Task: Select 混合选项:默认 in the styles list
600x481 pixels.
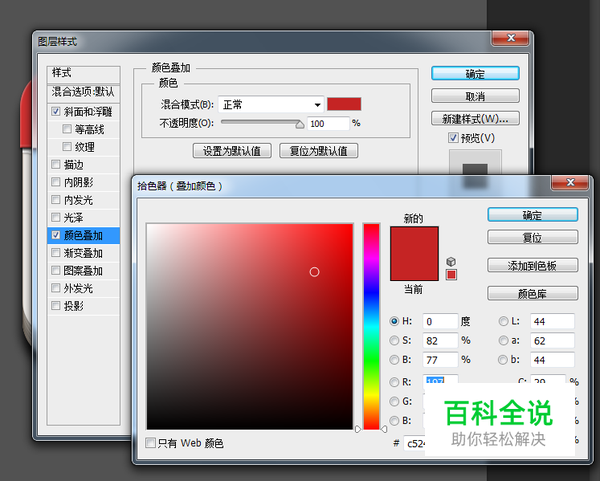Action: pos(83,92)
